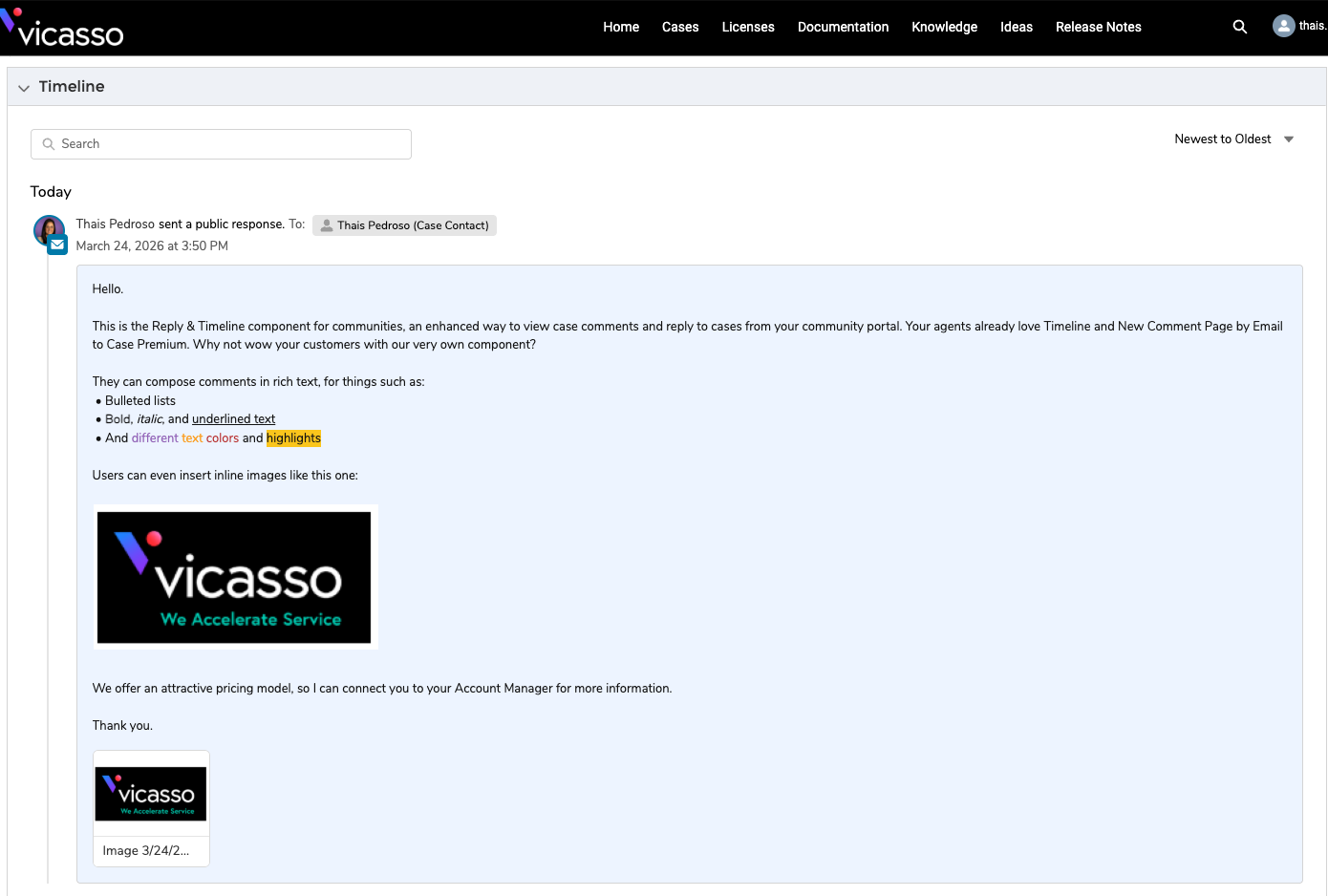The width and height of the screenshot is (1328, 896).
Task: Click the Thais Pedroso sender name
Action: coord(116,224)
